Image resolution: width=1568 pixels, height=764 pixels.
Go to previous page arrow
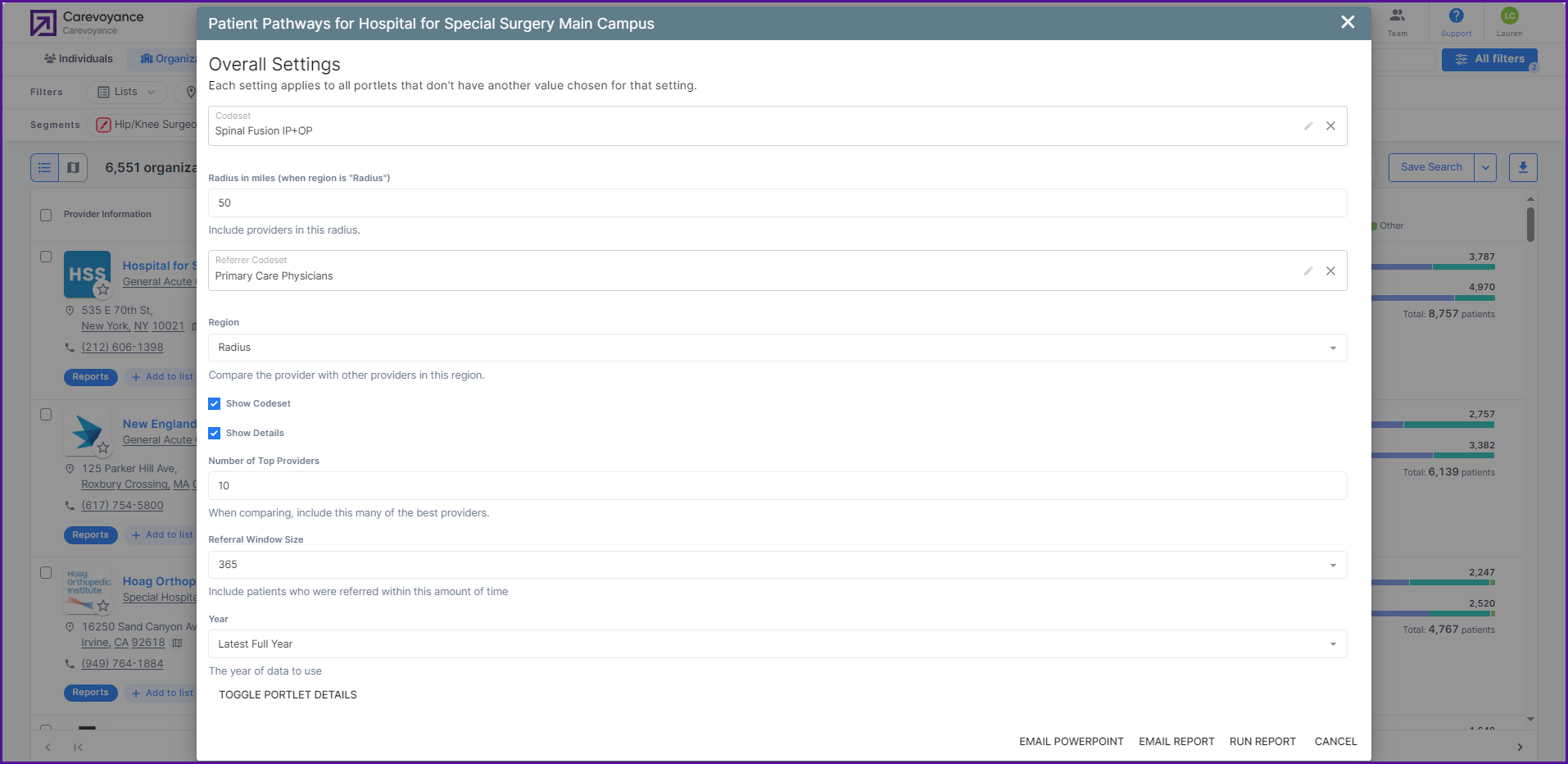(x=48, y=748)
